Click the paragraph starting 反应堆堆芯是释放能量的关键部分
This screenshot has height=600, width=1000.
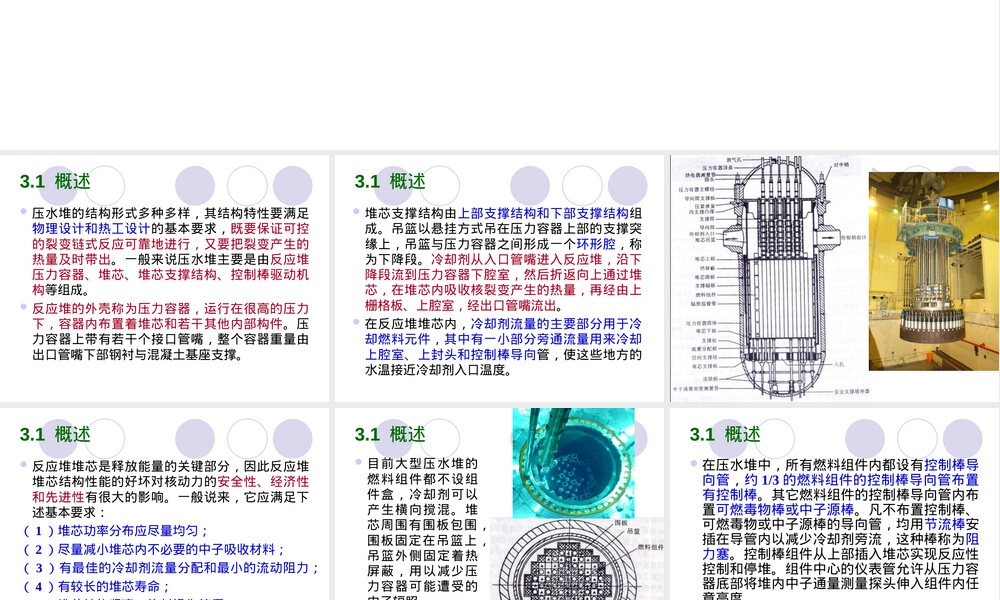click(170, 489)
